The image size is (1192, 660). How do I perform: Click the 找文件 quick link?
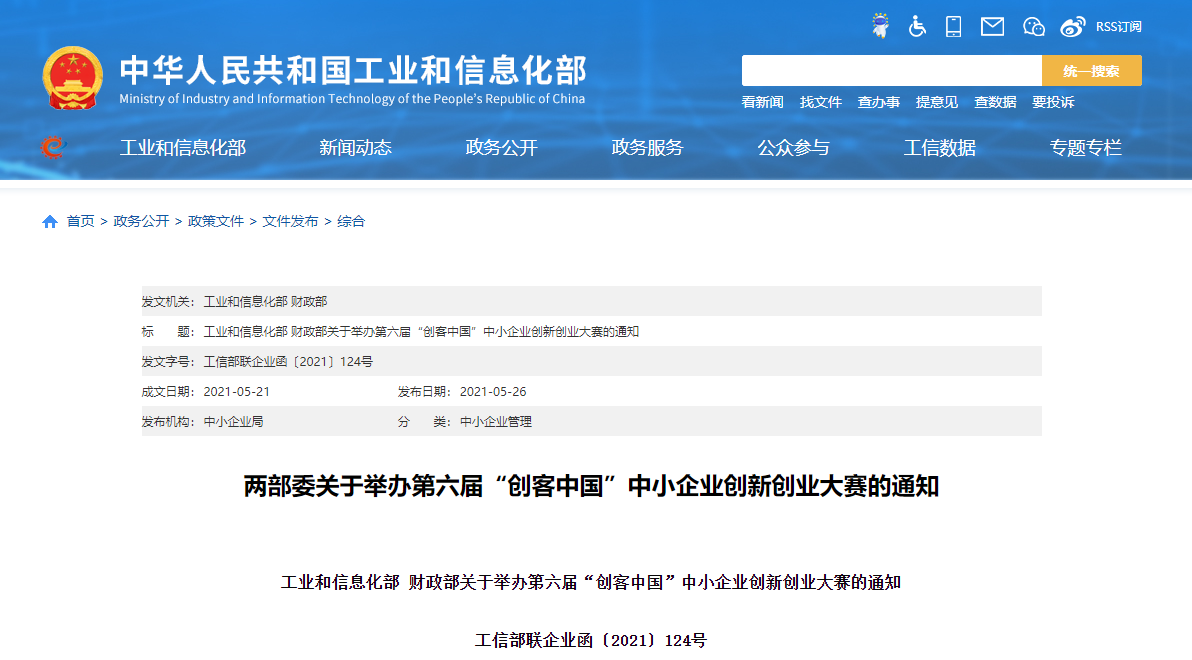coord(820,102)
